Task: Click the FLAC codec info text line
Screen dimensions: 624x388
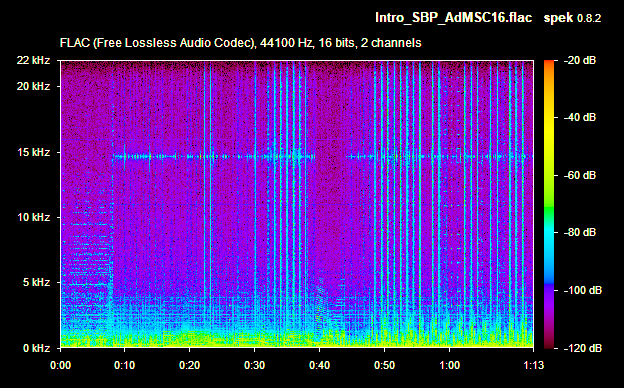Action: pyautogui.click(x=240, y=43)
